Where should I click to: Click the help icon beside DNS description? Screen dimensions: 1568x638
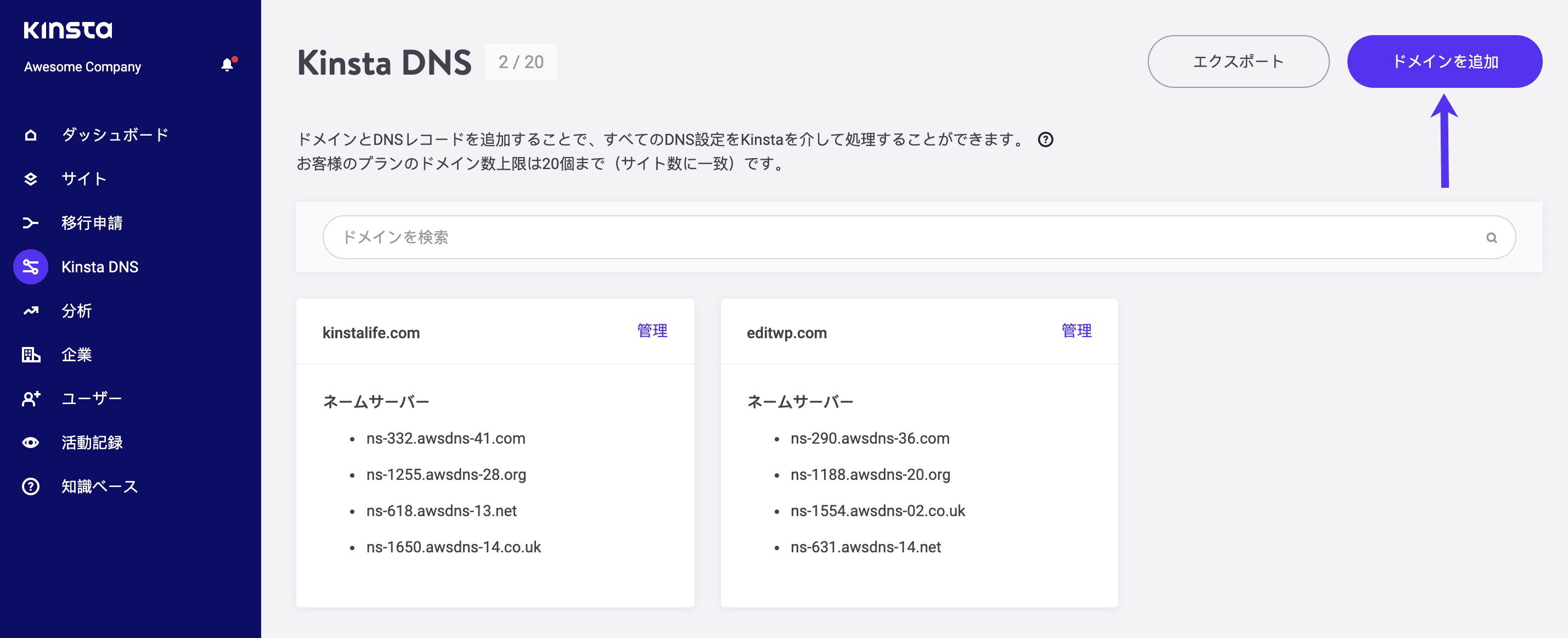click(x=1045, y=139)
